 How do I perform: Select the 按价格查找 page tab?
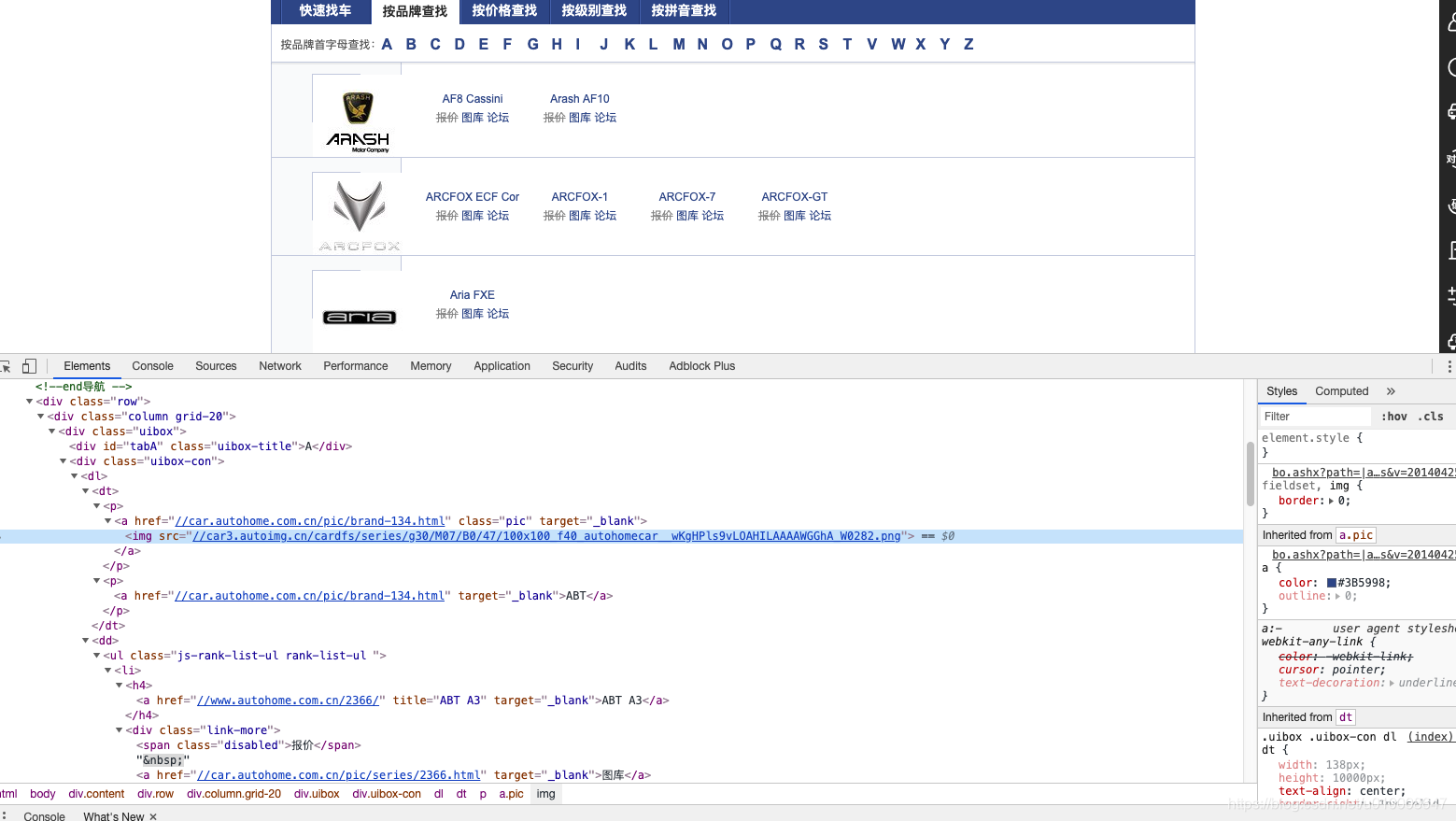[504, 11]
